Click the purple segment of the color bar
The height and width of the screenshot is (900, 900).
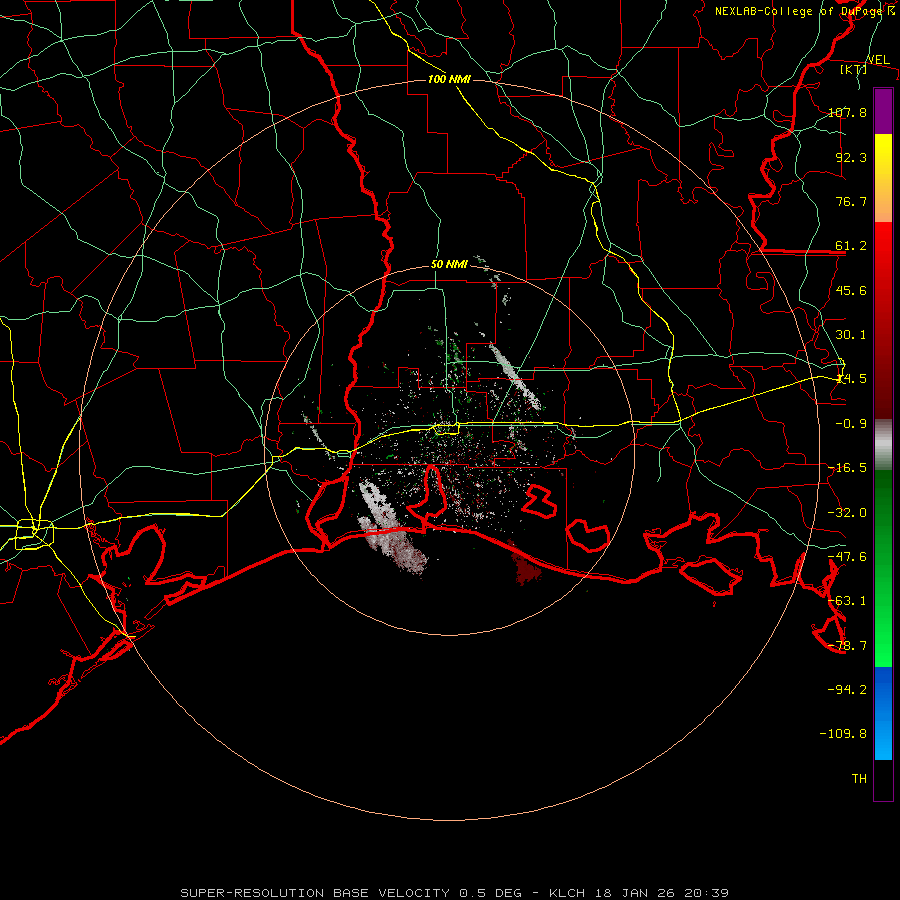coord(883,111)
